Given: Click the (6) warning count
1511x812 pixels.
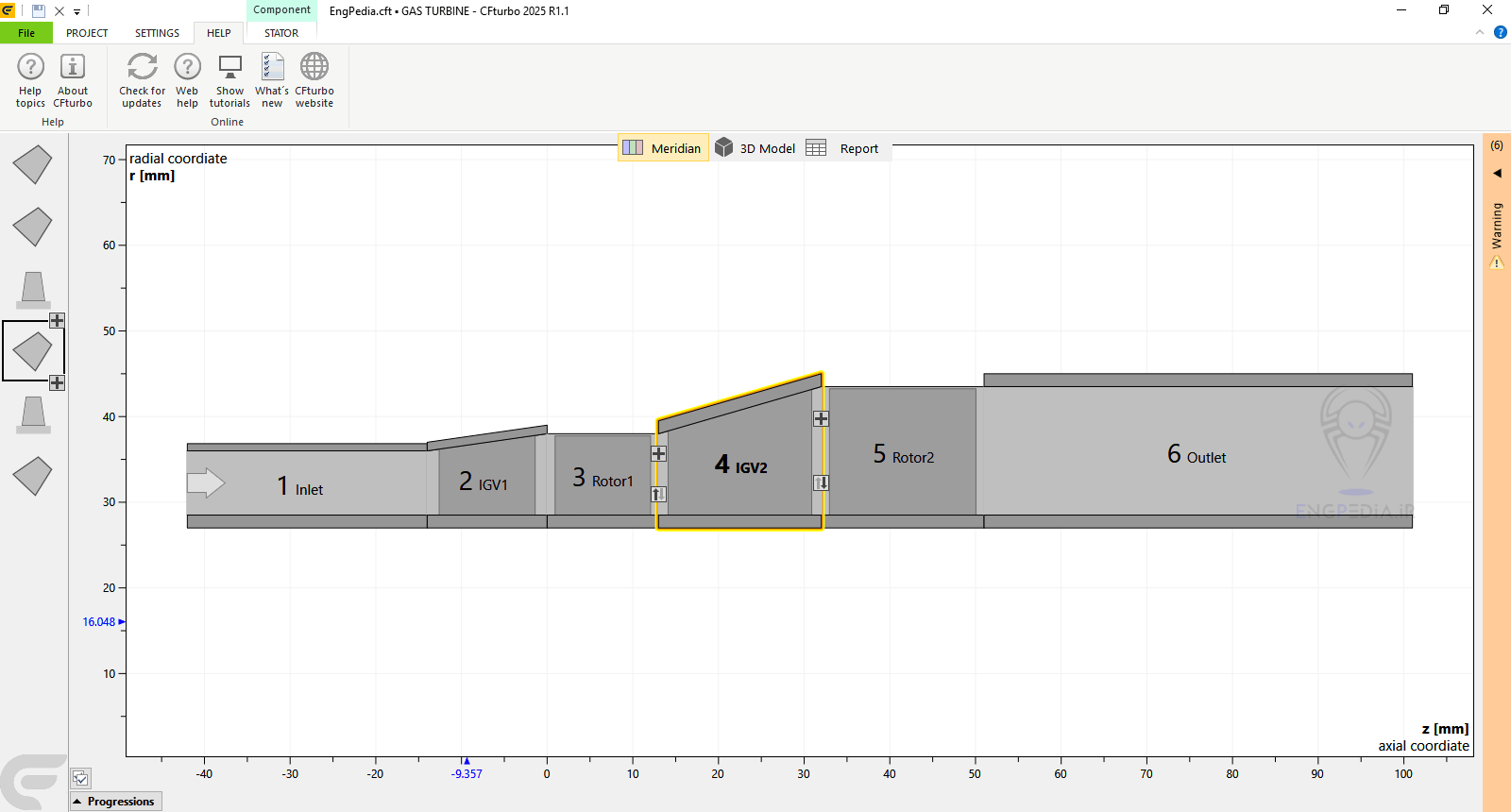Looking at the screenshot, I should tap(1497, 145).
